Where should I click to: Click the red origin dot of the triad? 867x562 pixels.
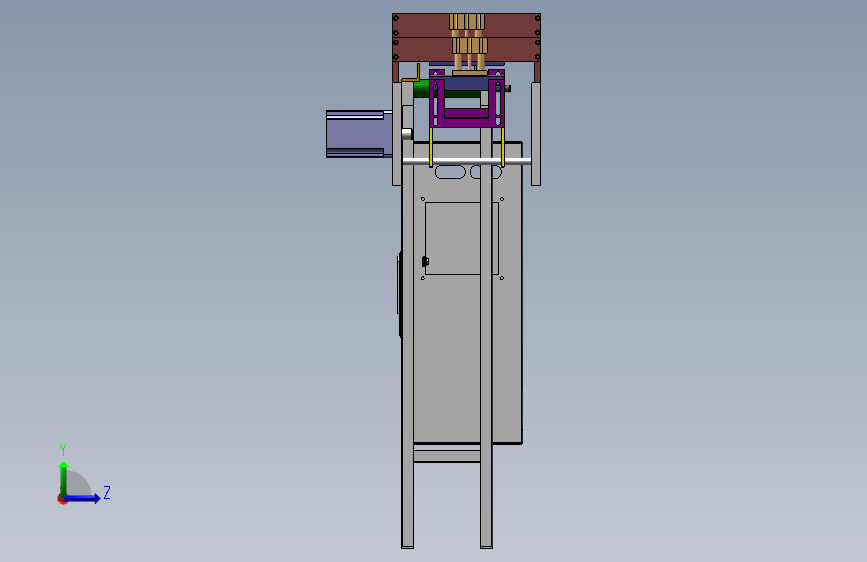tap(62, 499)
